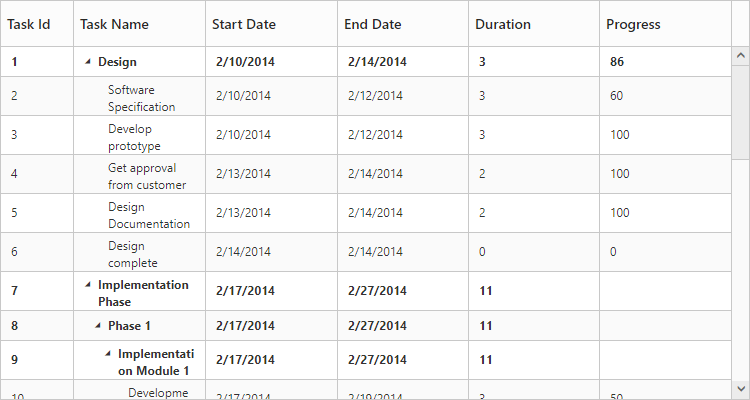
Task: Sort by Task Id column header
Action: click(x=29, y=24)
